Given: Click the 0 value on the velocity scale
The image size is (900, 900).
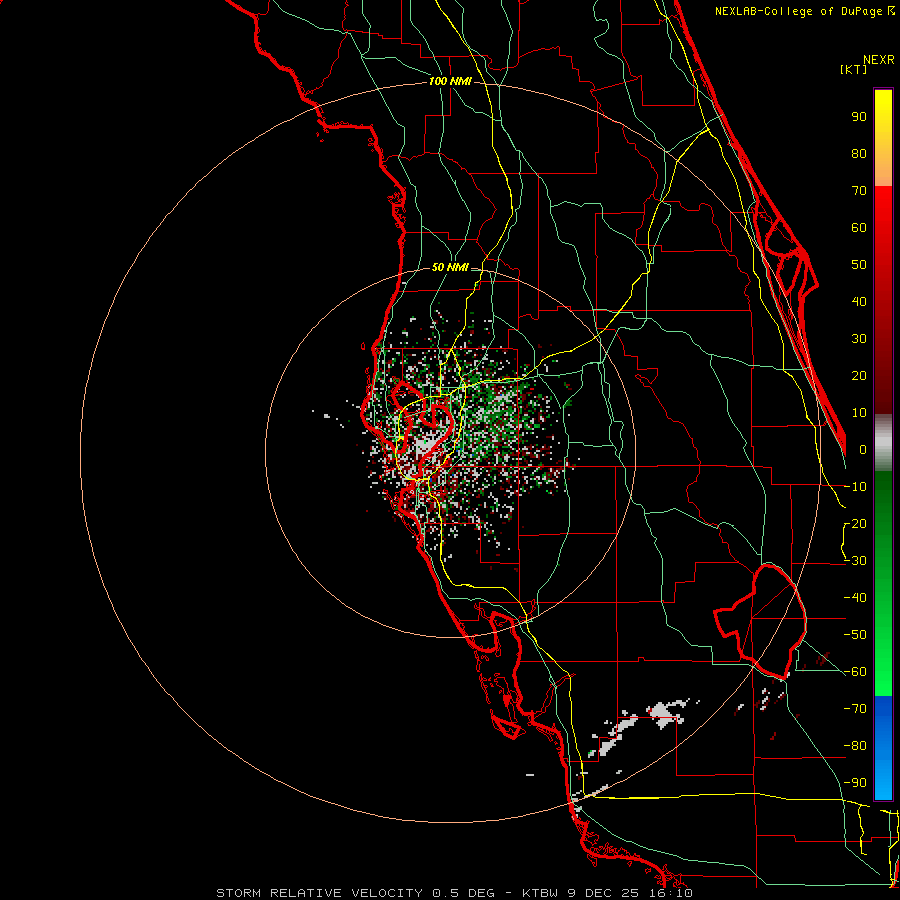Looking at the screenshot, I should click(x=863, y=449).
